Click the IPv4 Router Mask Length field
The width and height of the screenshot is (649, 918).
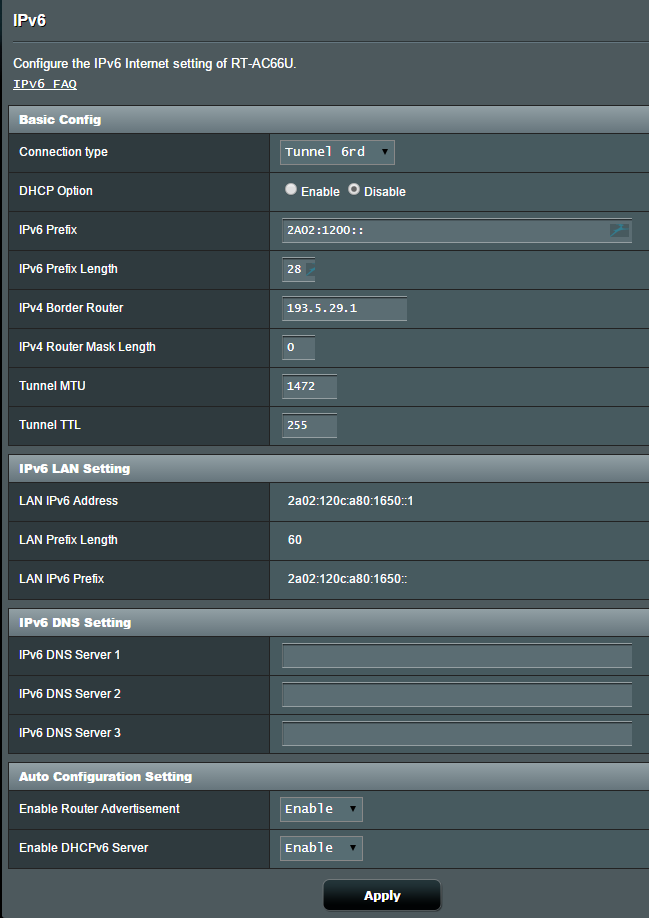coord(297,347)
